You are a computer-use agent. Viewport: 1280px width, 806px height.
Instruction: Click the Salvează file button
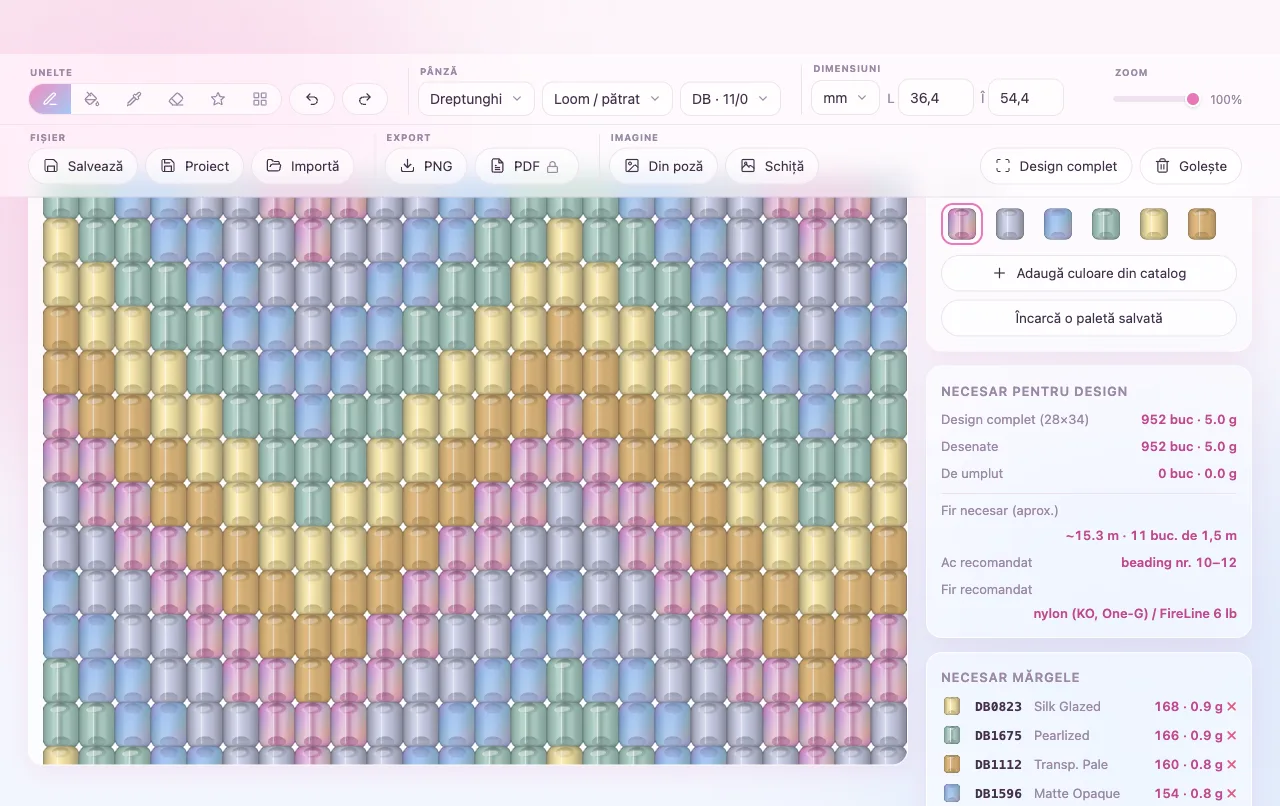pos(83,166)
